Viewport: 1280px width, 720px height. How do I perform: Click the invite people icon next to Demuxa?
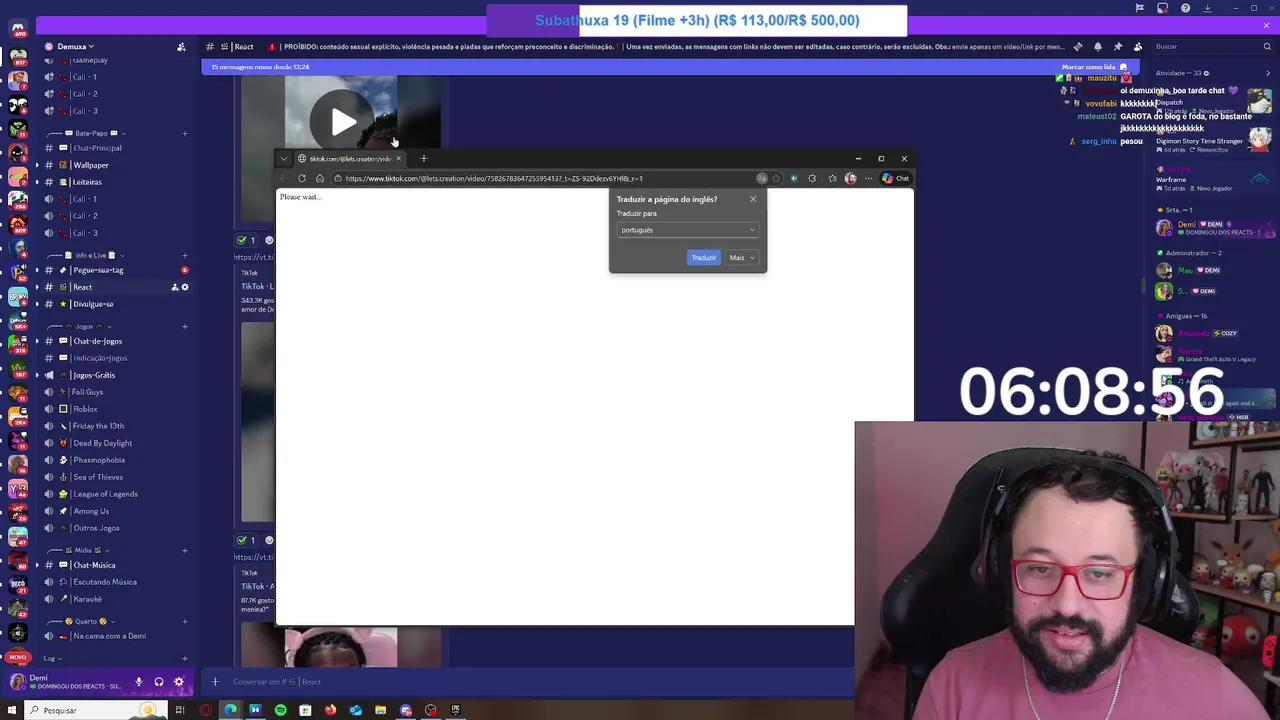[181, 46]
